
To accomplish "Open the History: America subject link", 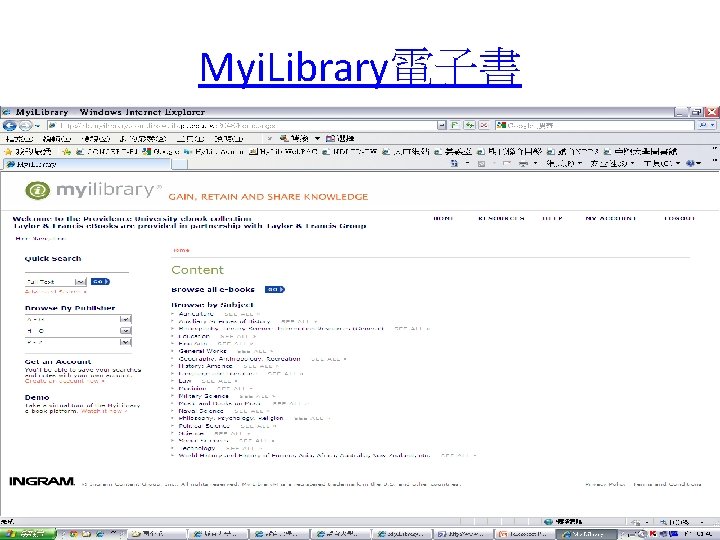I will [205, 366].
